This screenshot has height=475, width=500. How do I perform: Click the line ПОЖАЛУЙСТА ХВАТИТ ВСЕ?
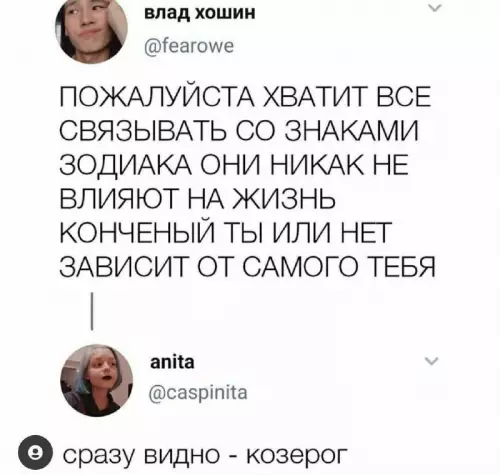(245, 97)
